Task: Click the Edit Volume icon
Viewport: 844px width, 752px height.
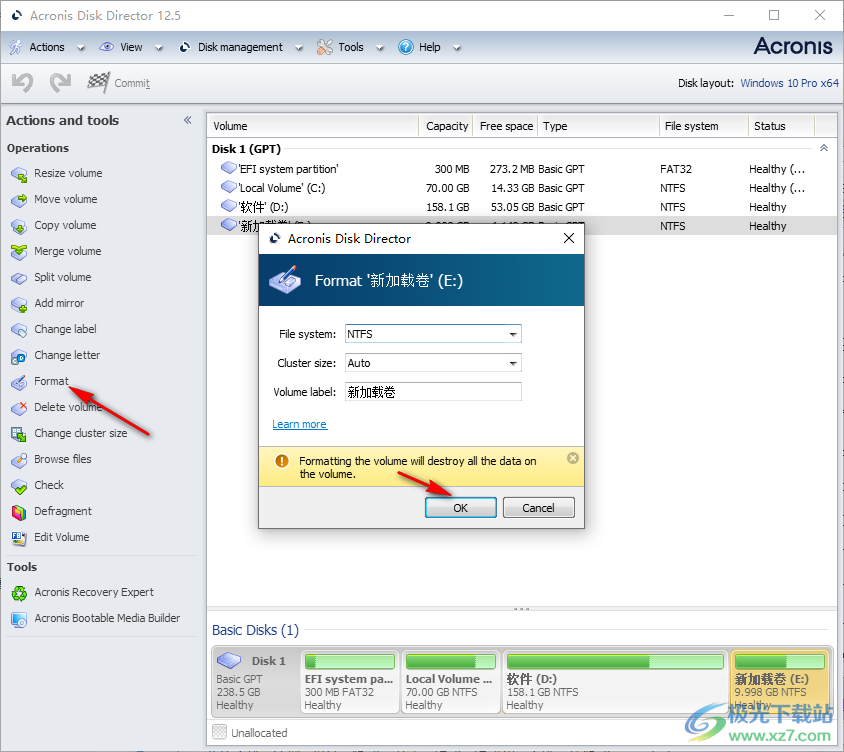Action: point(19,538)
